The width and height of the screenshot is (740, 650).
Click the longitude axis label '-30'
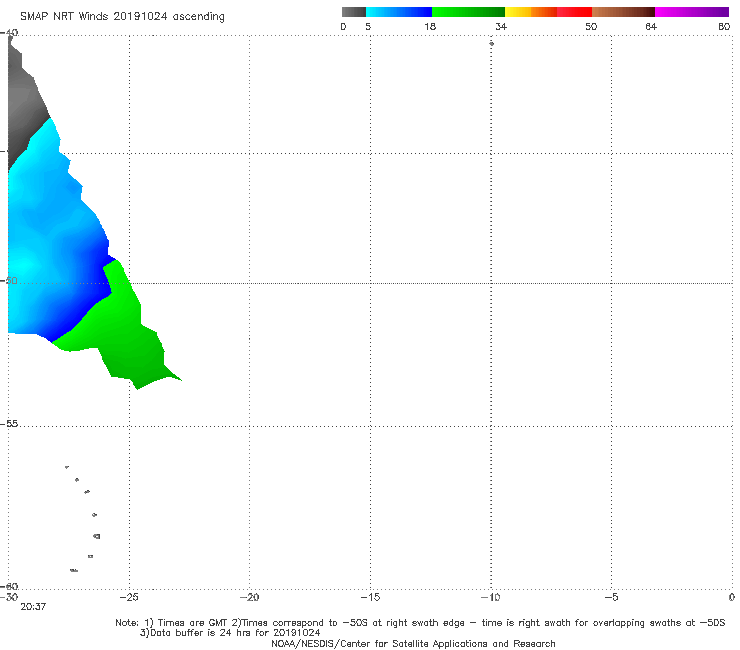tap(8, 597)
